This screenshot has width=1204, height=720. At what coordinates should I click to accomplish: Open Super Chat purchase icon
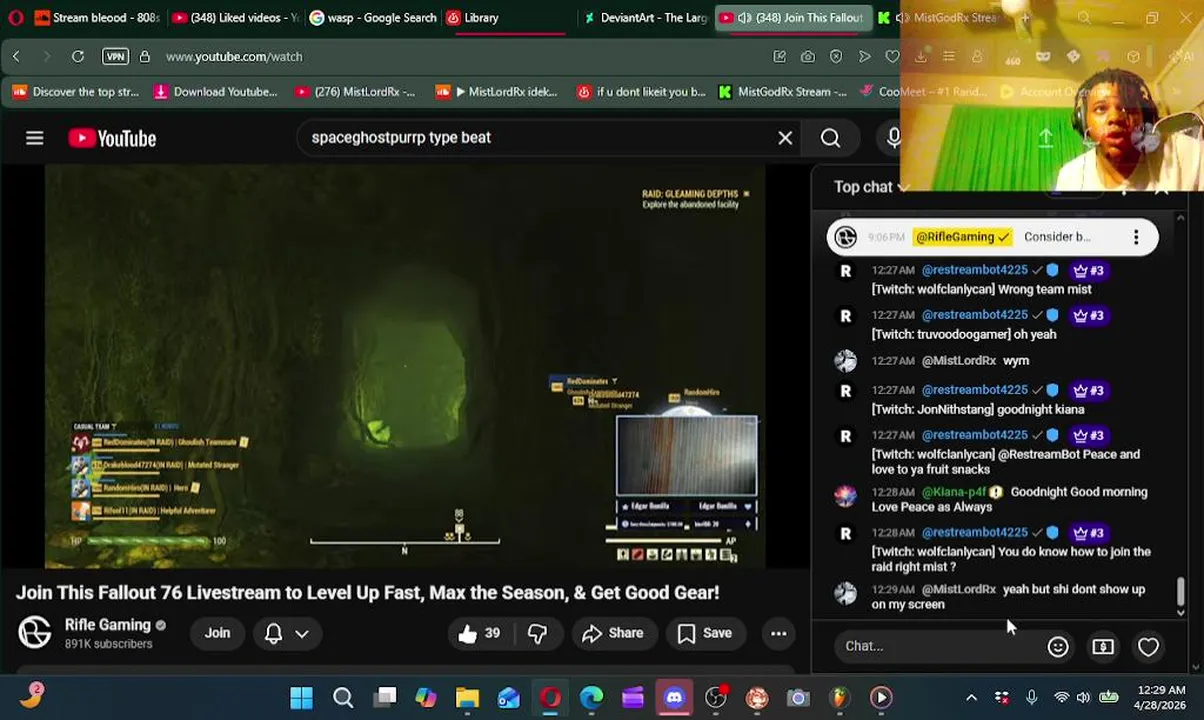tap(1103, 646)
